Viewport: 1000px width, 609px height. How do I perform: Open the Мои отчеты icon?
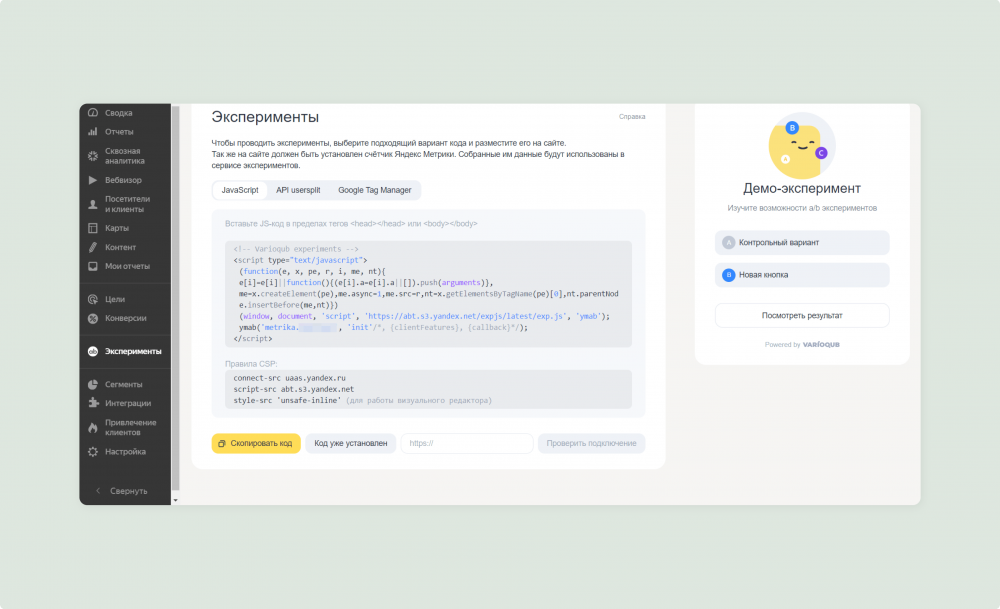pyautogui.click(x=92, y=267)
